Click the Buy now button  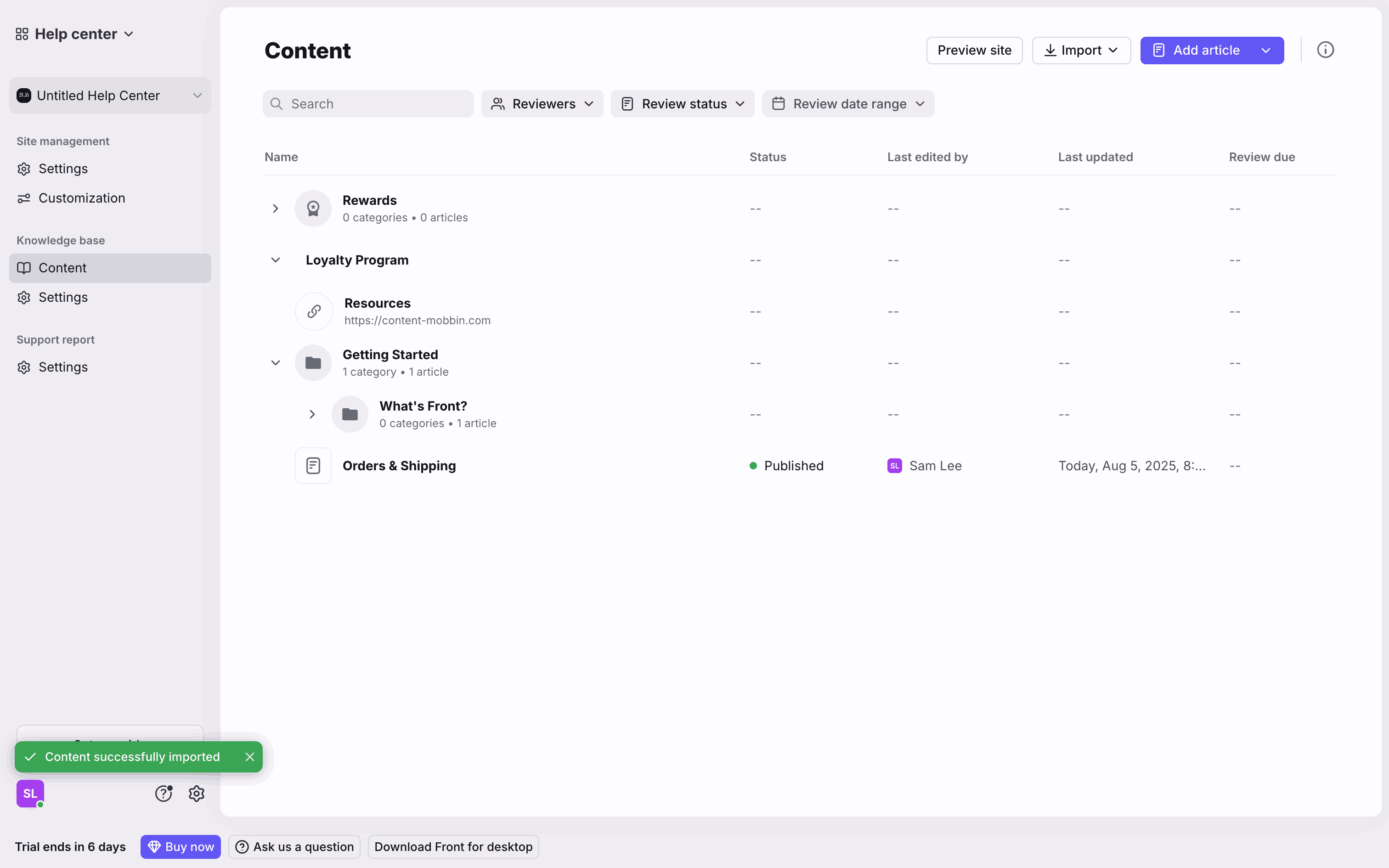(180, 847)
